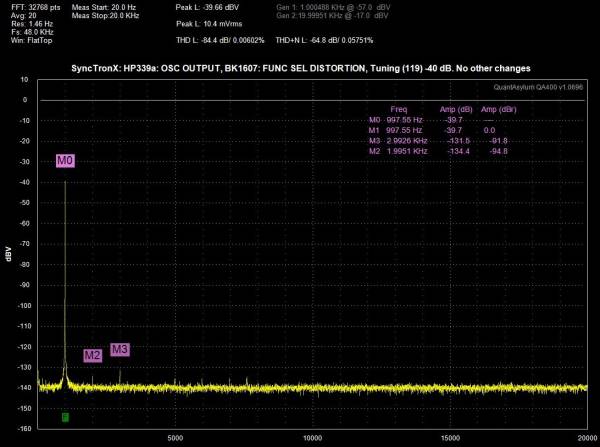Click the green fundamental marker below the trace
The width and height of the screenshot is (600, 447).
(65, 417)
